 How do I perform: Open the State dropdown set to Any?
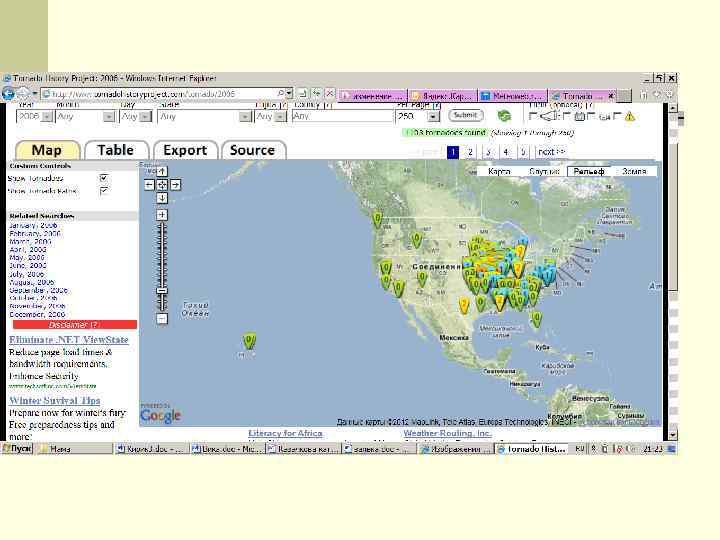[x=205, y=117]
